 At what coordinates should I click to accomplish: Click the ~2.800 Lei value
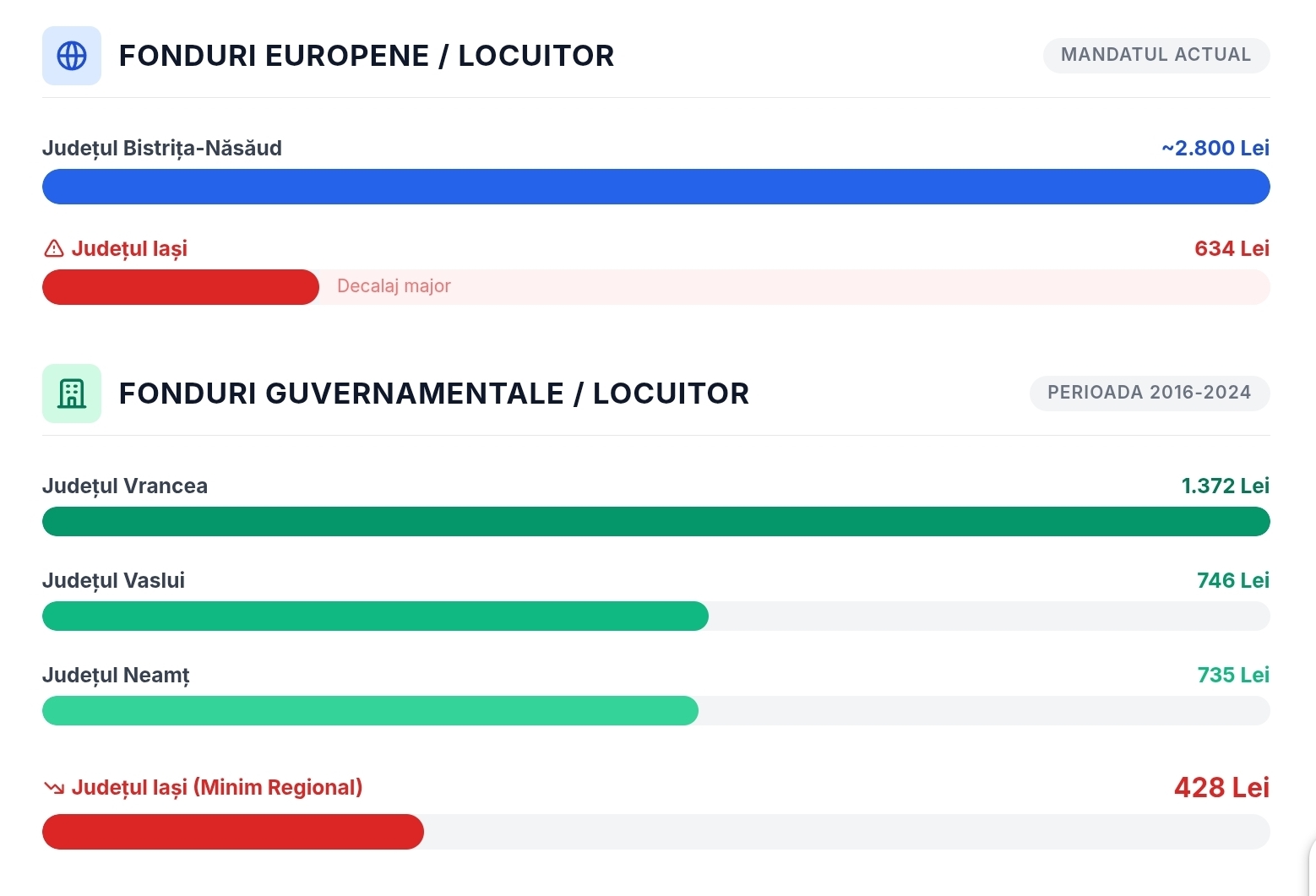(x=1215, y=148)
